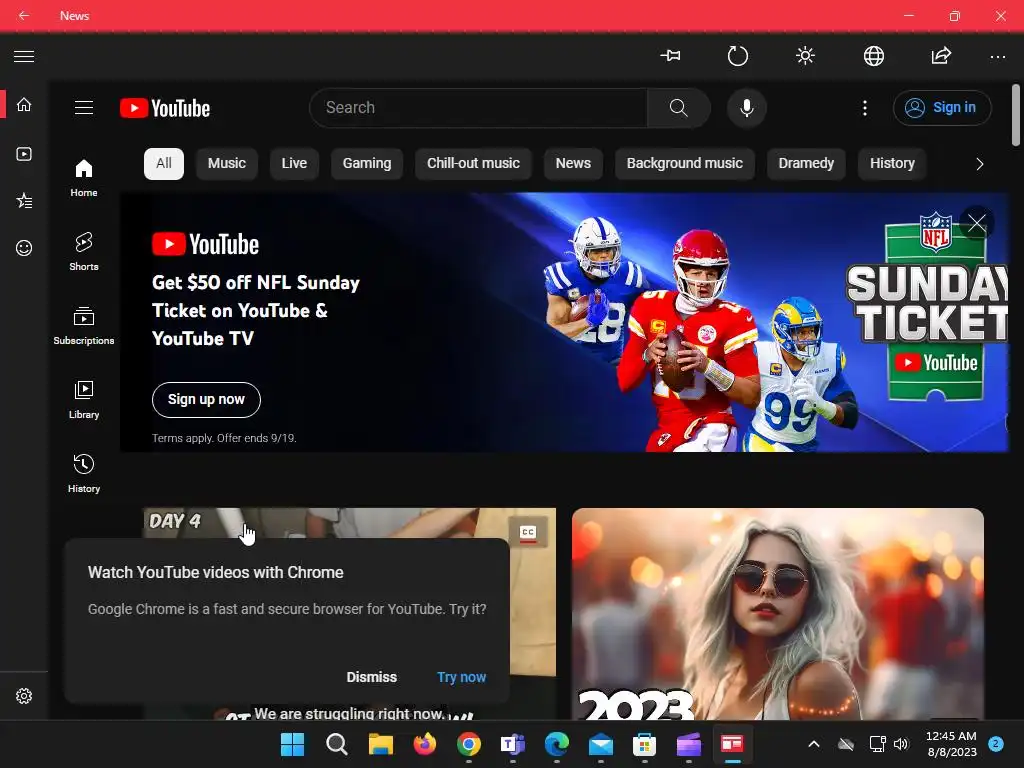Toggle brightness theme sun icon

pyautogui.click(x=806, y=56)
